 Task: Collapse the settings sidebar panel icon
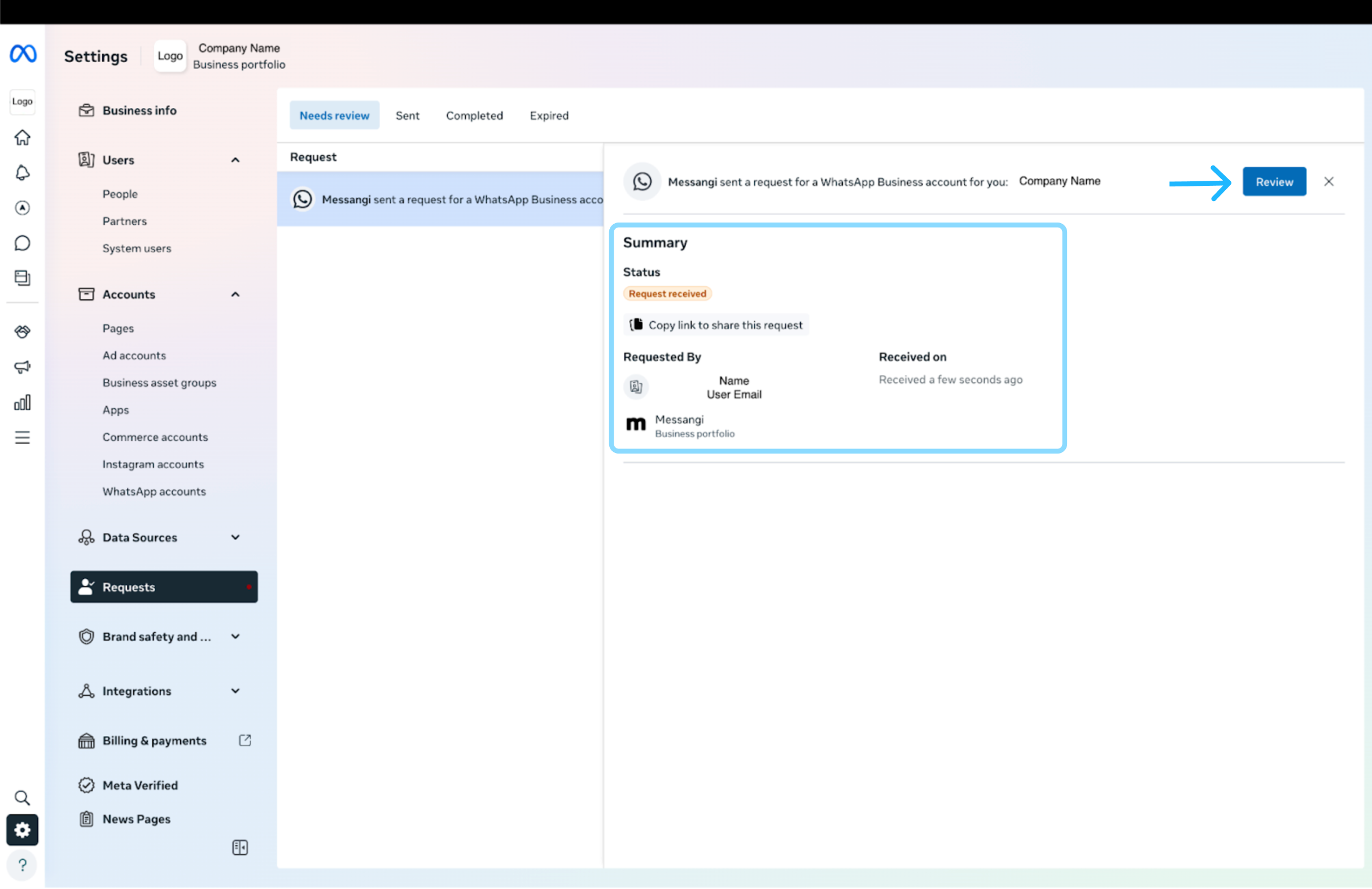(x=240, y=847)
